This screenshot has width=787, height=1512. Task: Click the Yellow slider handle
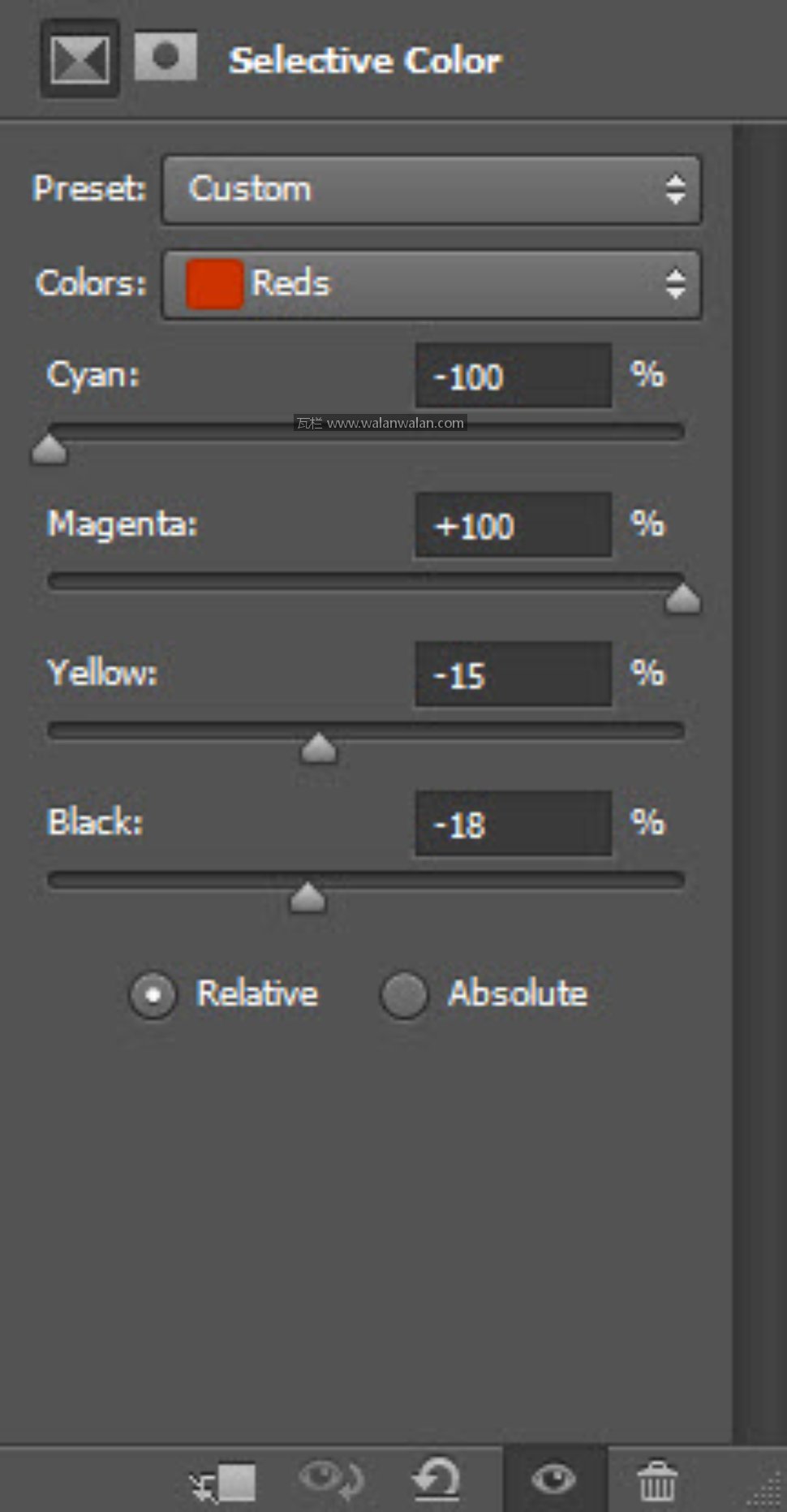coord(318,749)
